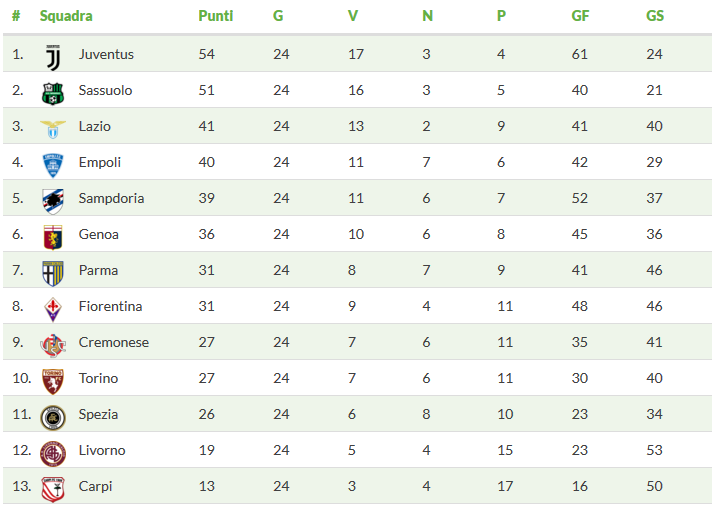Image resolution: width=715 pixels, height=511 pixels.
Task: Click the Parma shield logo
Action: point(53,274)
